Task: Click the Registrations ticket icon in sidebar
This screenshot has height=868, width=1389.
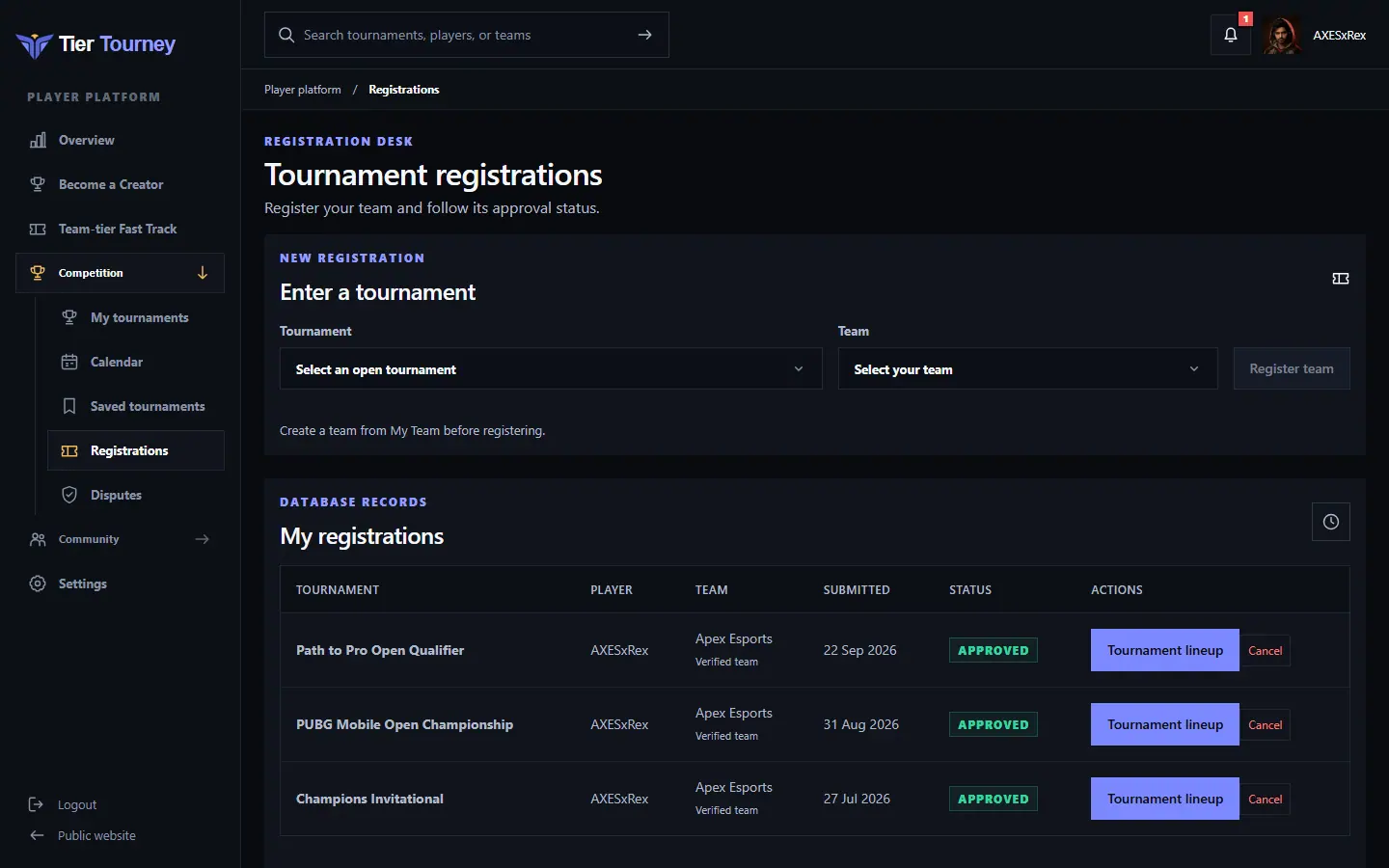Action: [69, 450]
